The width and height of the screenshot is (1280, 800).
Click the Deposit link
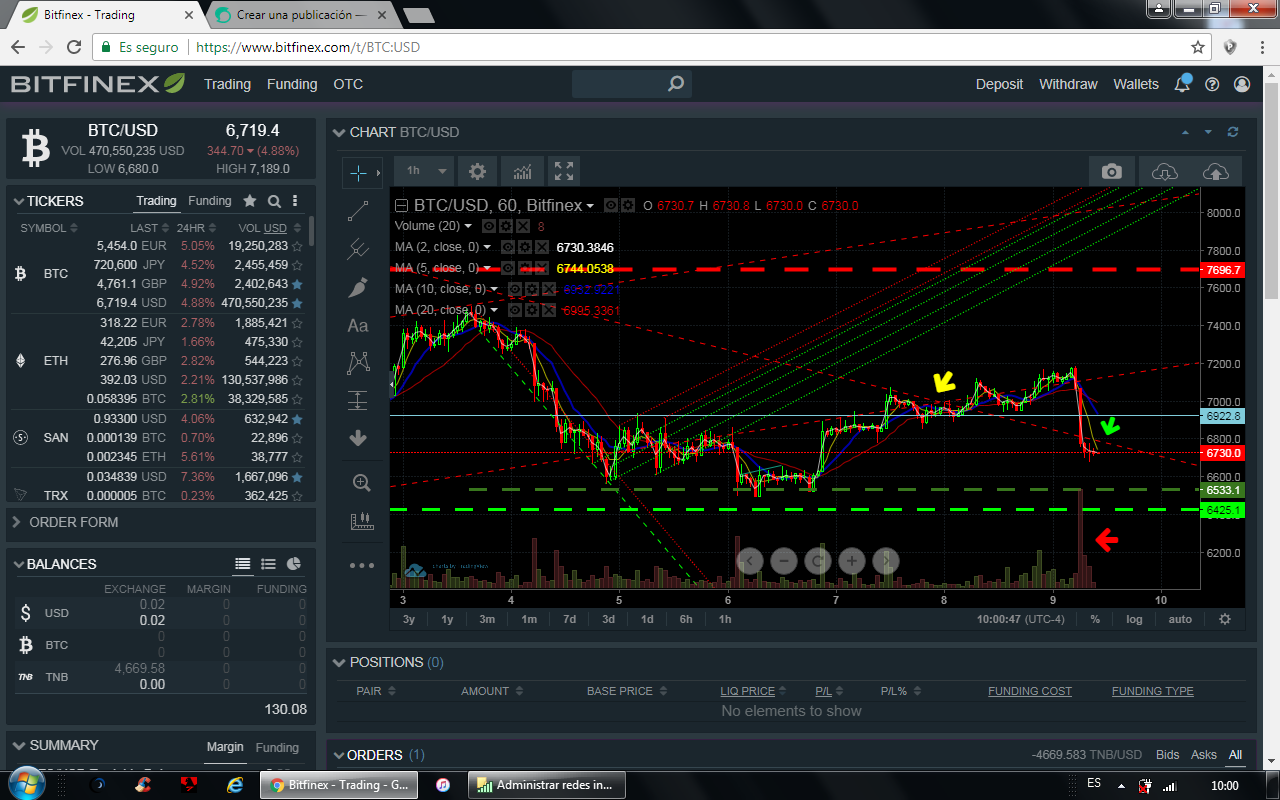(x=1000, y=84)
